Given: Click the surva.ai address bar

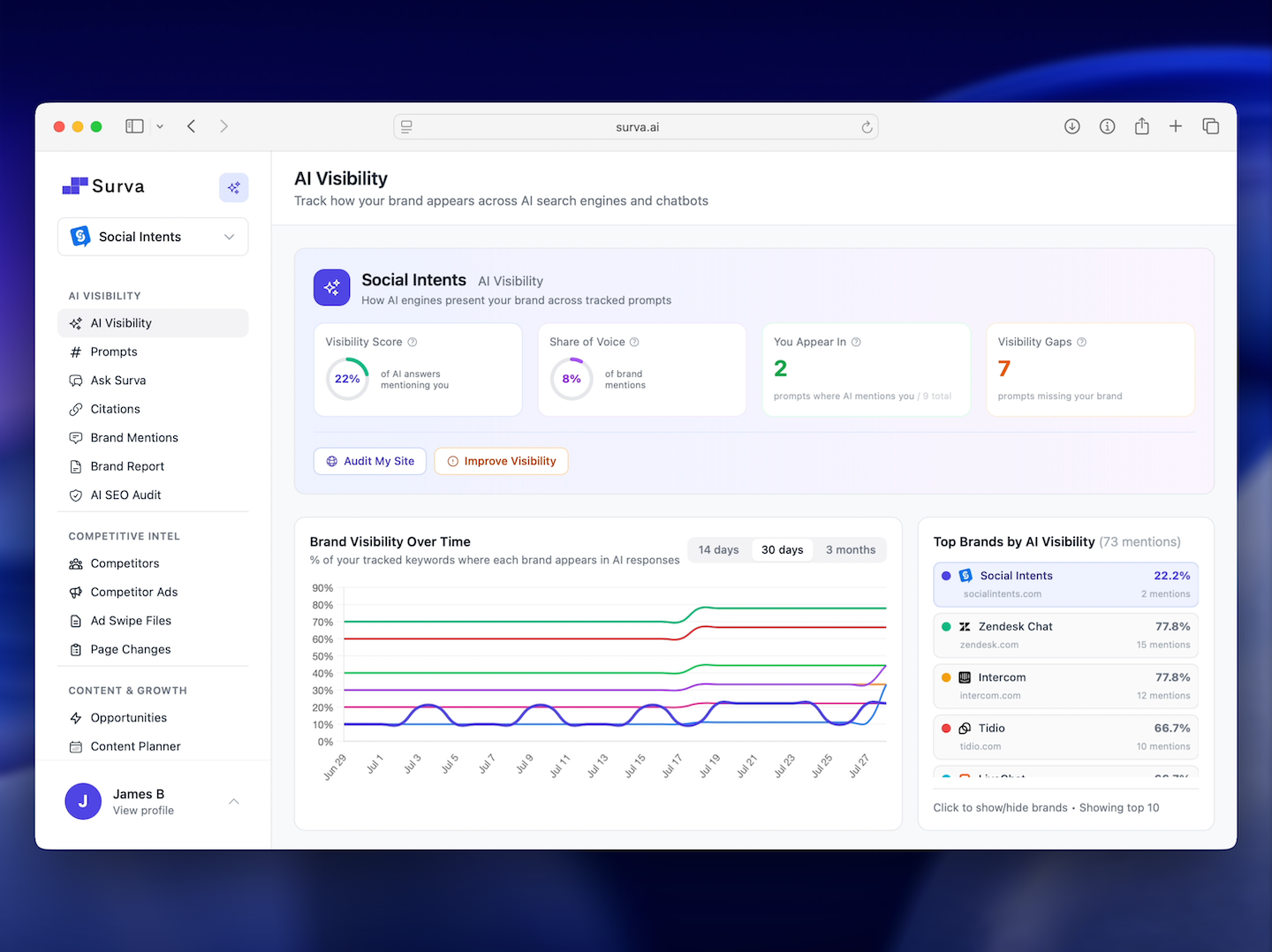Looking at the screenshot, I should pos(636,127).
